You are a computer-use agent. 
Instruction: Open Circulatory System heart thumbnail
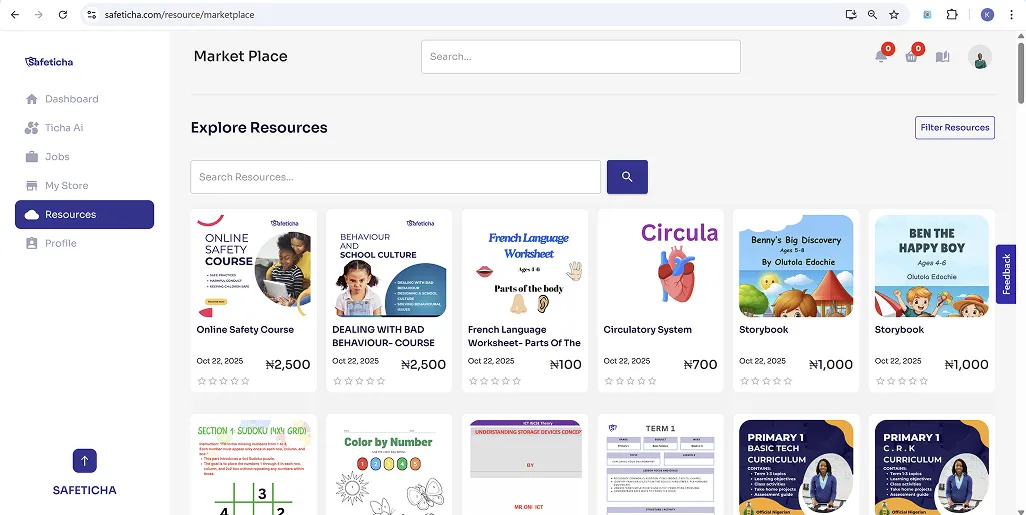tap(660, 266)
